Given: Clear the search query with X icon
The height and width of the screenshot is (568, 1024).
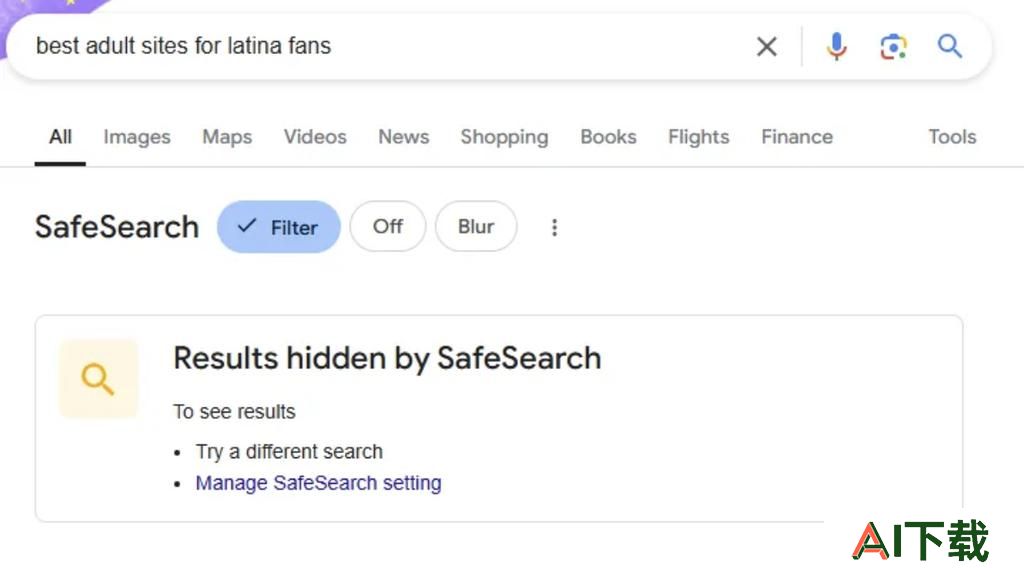Looking at the screenshot, I should (767, 46).
